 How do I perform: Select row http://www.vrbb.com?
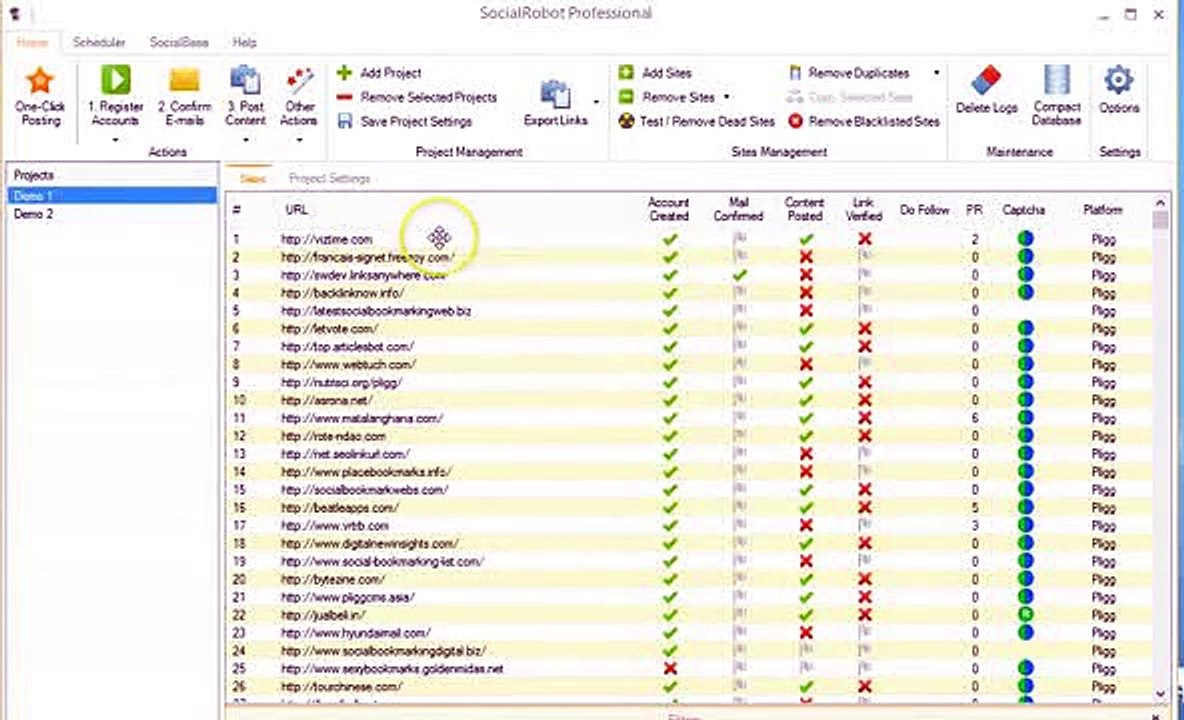pos(689,525)
